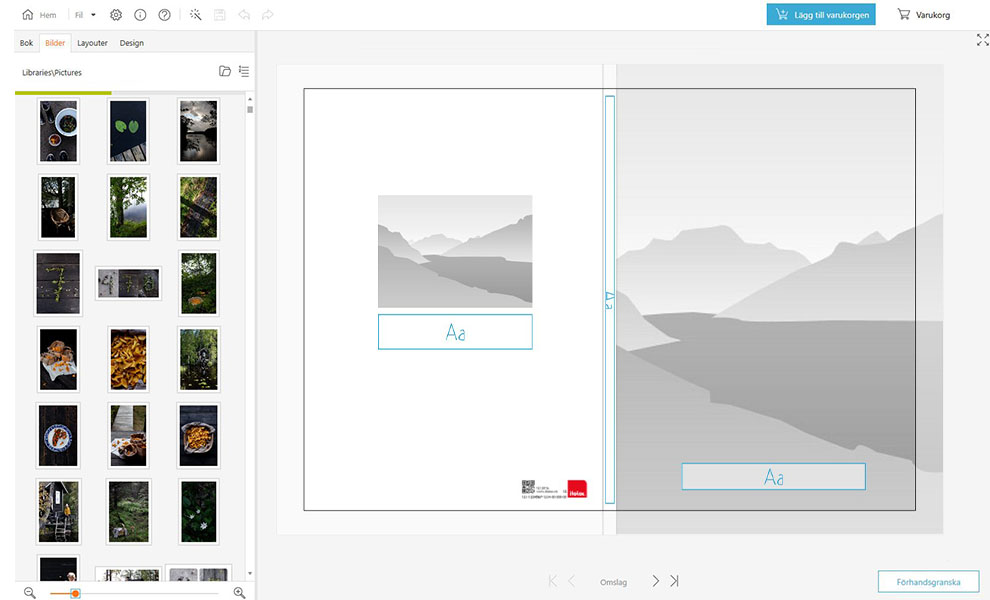This screenshot has width=990, height=600.
Task: Switch to the Layouter tab
Action: 93,43
